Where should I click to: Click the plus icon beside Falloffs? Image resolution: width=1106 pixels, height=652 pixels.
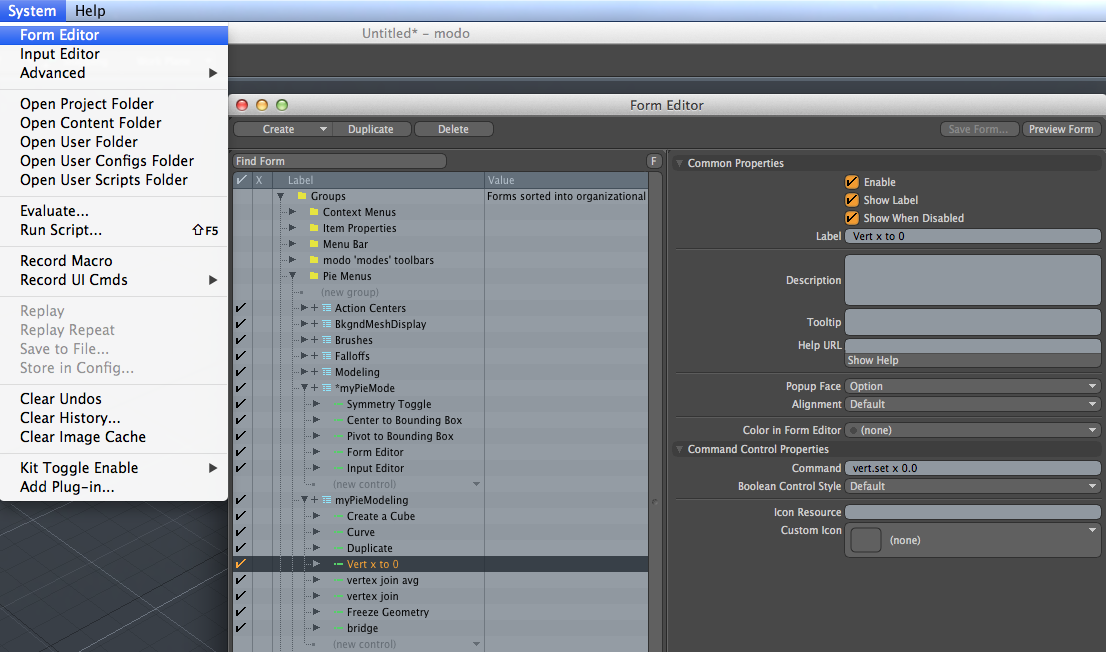point(315,356)
